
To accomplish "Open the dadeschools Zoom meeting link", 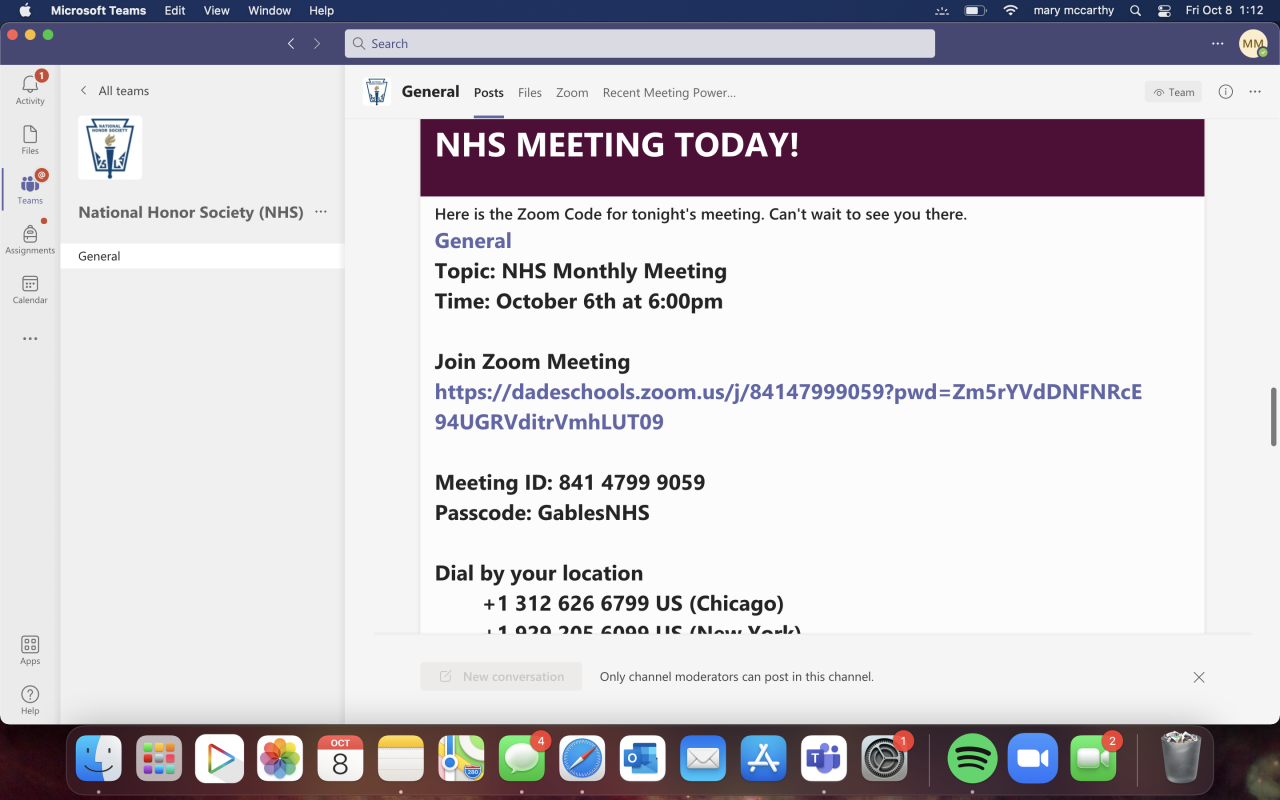I will [x=788, y=406].
